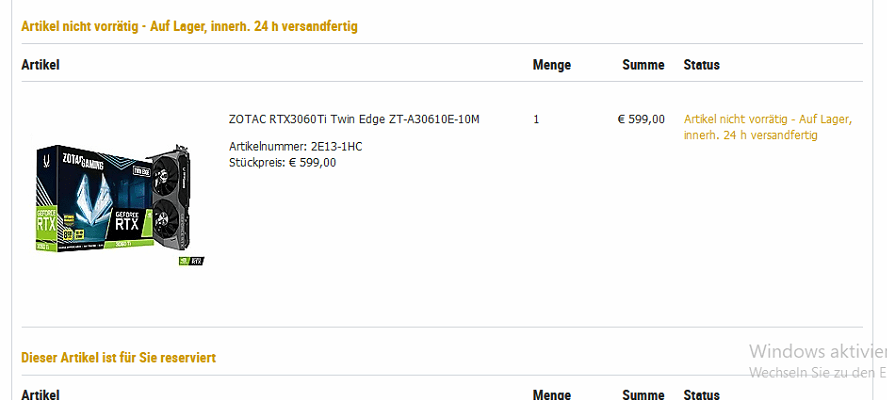This screenshot has width=887, height=400.
Task: Click the Artikel column header of the not-in-stock table
Action: coord(41,65)
